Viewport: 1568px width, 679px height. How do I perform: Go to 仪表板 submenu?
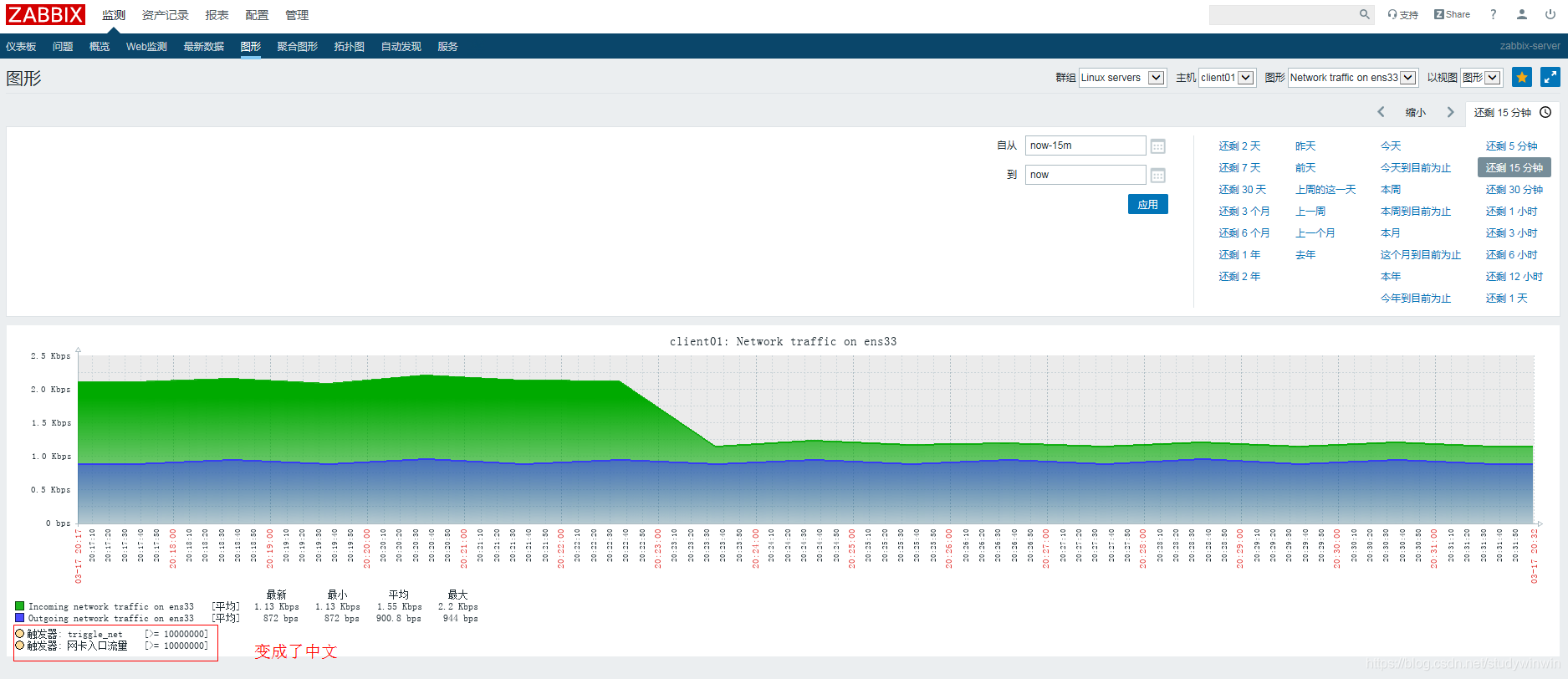pyautogui.click(x=21, y=46)
